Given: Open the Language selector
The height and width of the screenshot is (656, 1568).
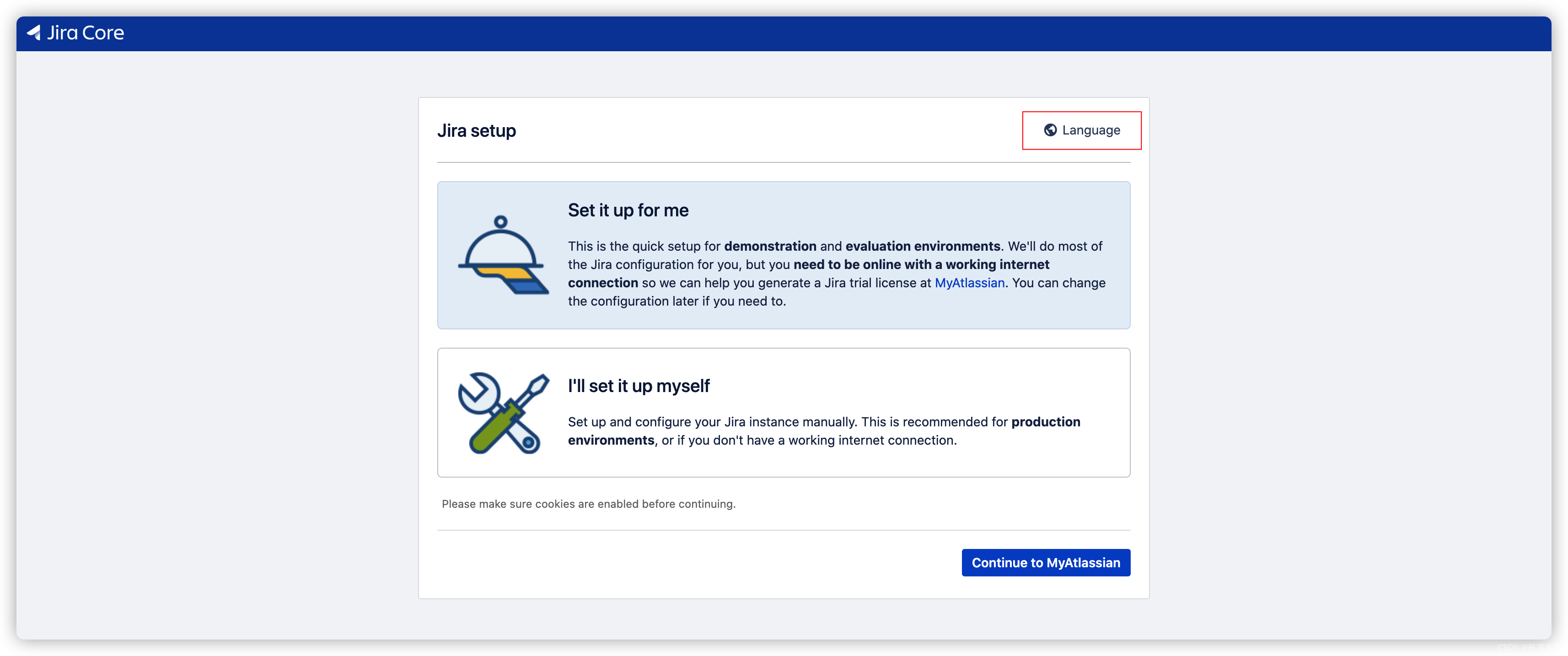Looking at the screenshot, I should coord(1082,130).
